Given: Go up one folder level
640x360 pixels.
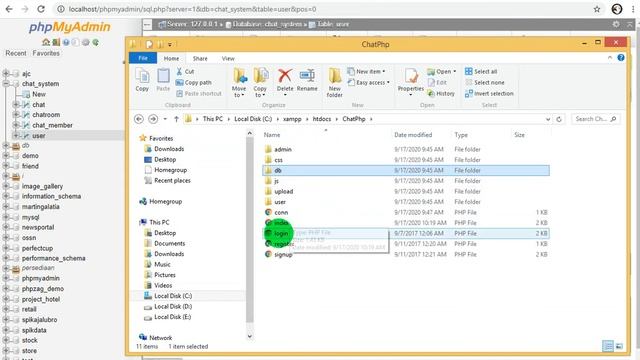Looking at the screenshot, I should (176, 119).
